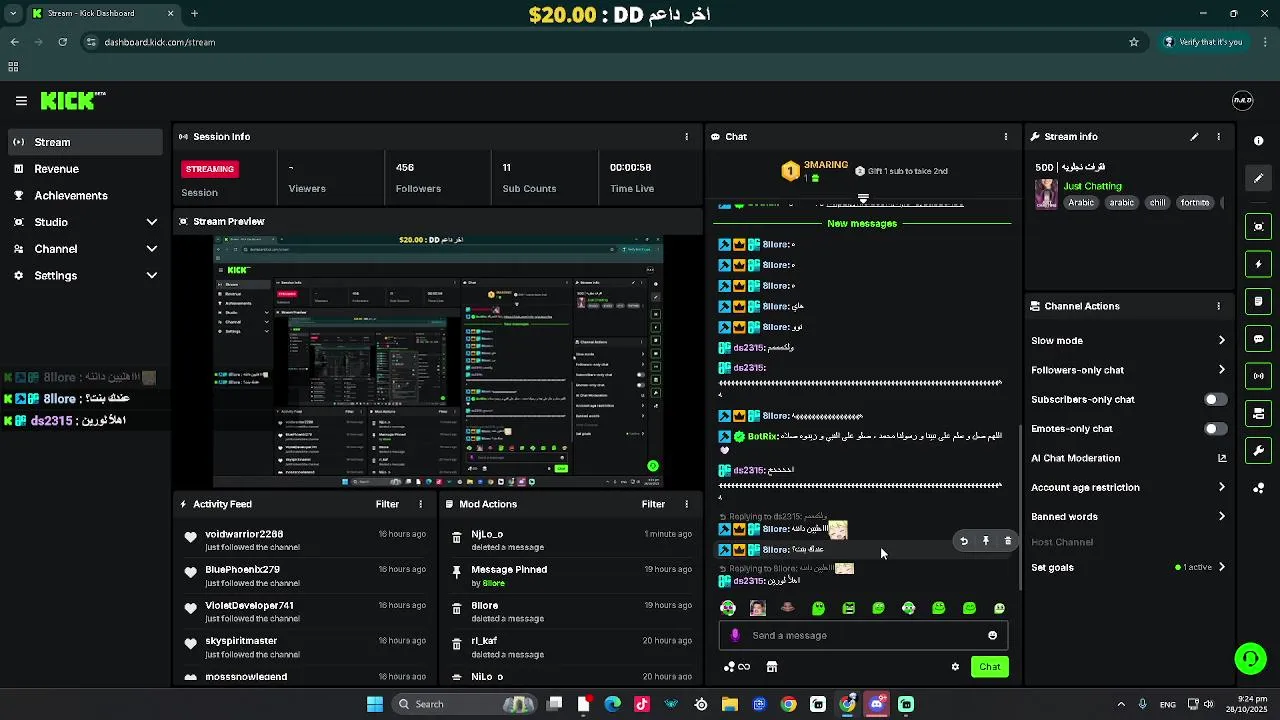1280x720 pixels.
Task: Delete the hovered 8llore chat message
Action: [x=1008, y=541]
